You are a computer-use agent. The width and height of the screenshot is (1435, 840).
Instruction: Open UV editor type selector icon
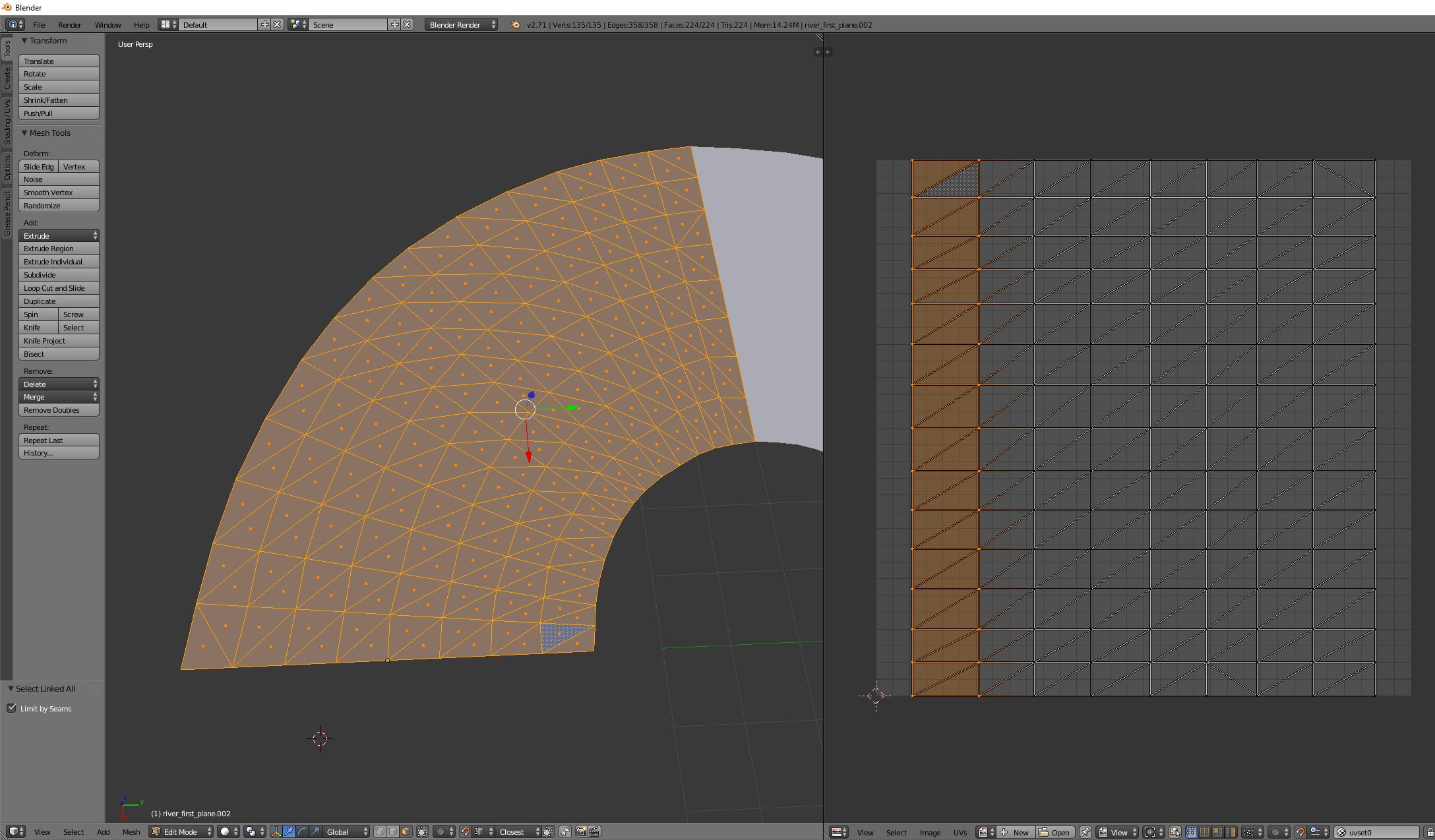tap(838, 832)
